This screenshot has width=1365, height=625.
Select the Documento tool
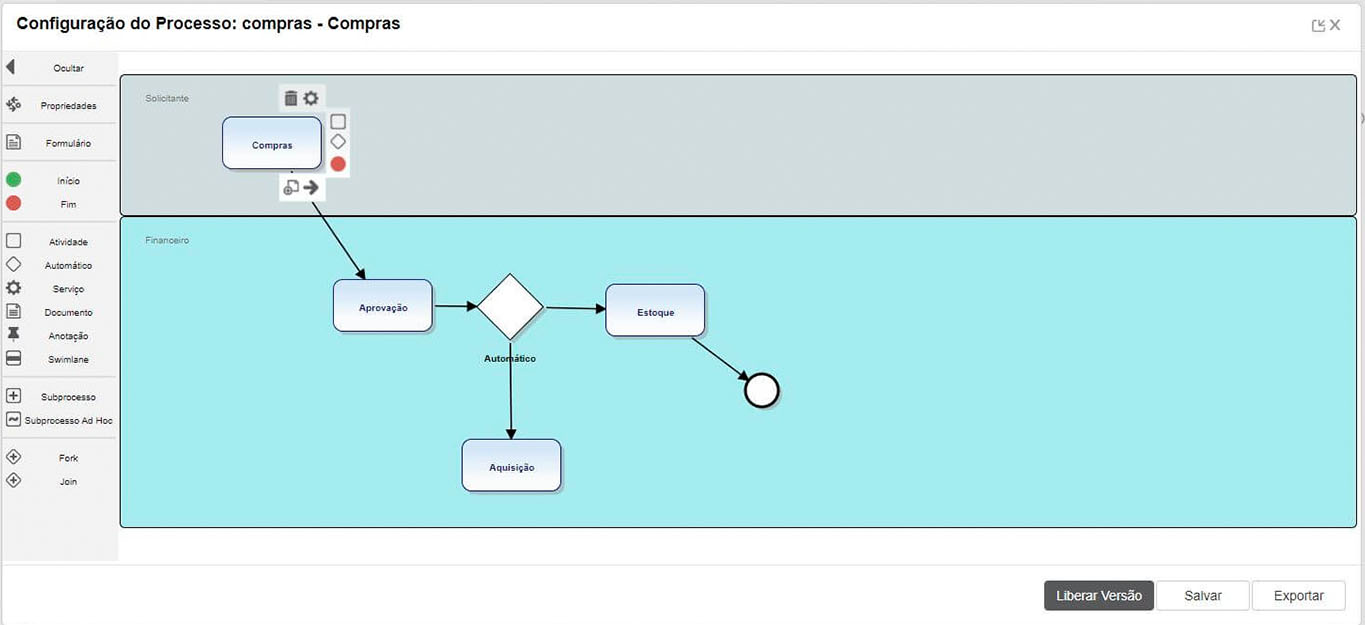(x=14, y=312)
